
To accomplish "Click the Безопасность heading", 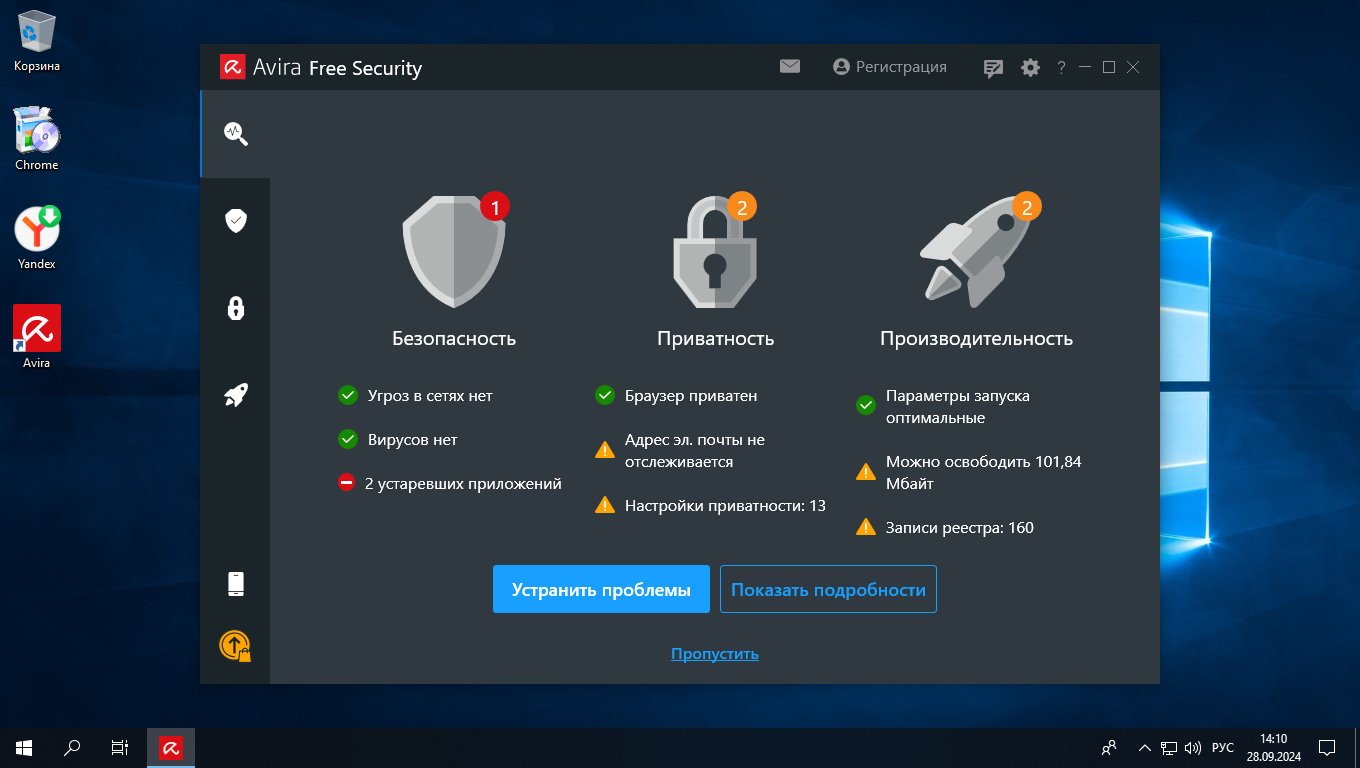I will pyautogui.click(x=454, y=338).
